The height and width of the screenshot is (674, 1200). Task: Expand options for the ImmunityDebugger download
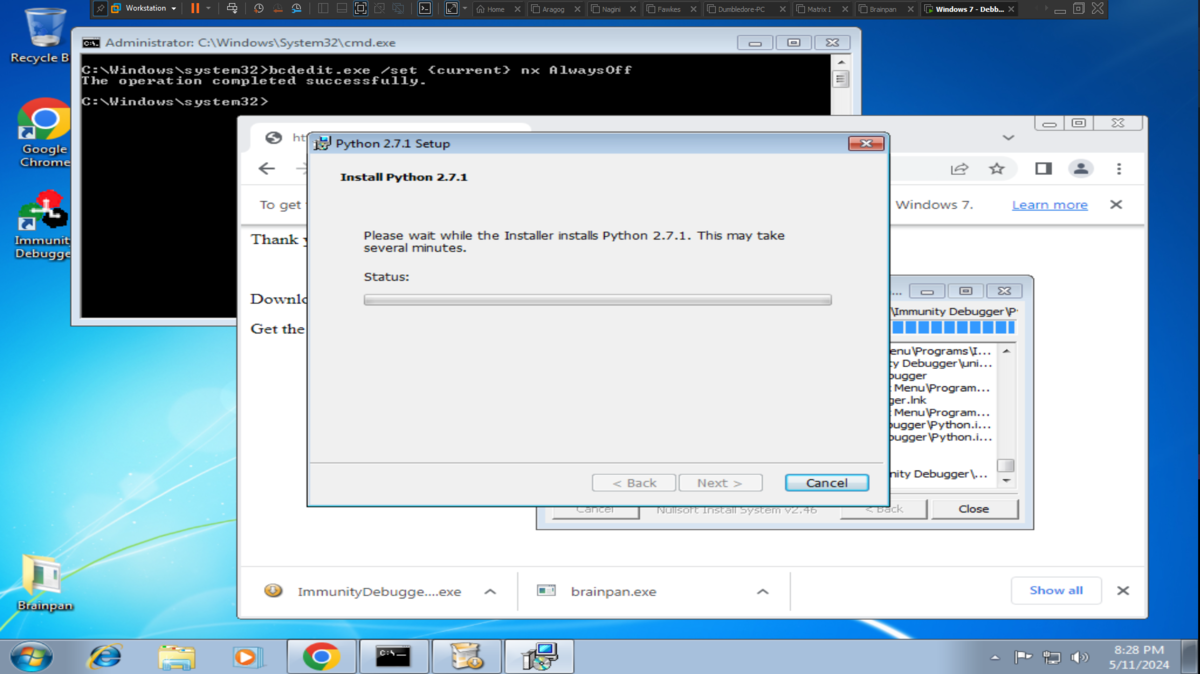(x=490, y=592)
